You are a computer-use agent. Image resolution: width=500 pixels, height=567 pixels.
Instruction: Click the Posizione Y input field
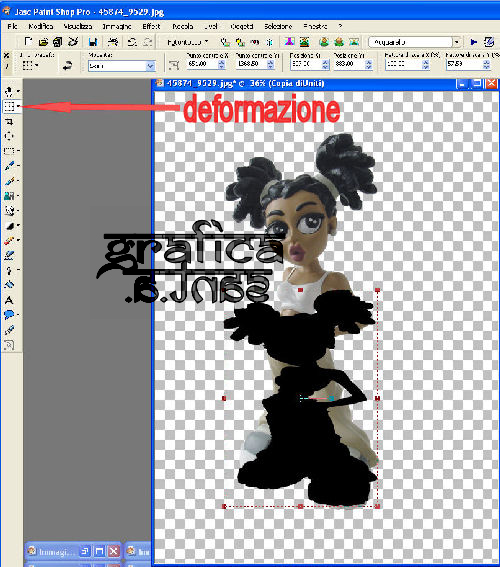click(349, 64)
